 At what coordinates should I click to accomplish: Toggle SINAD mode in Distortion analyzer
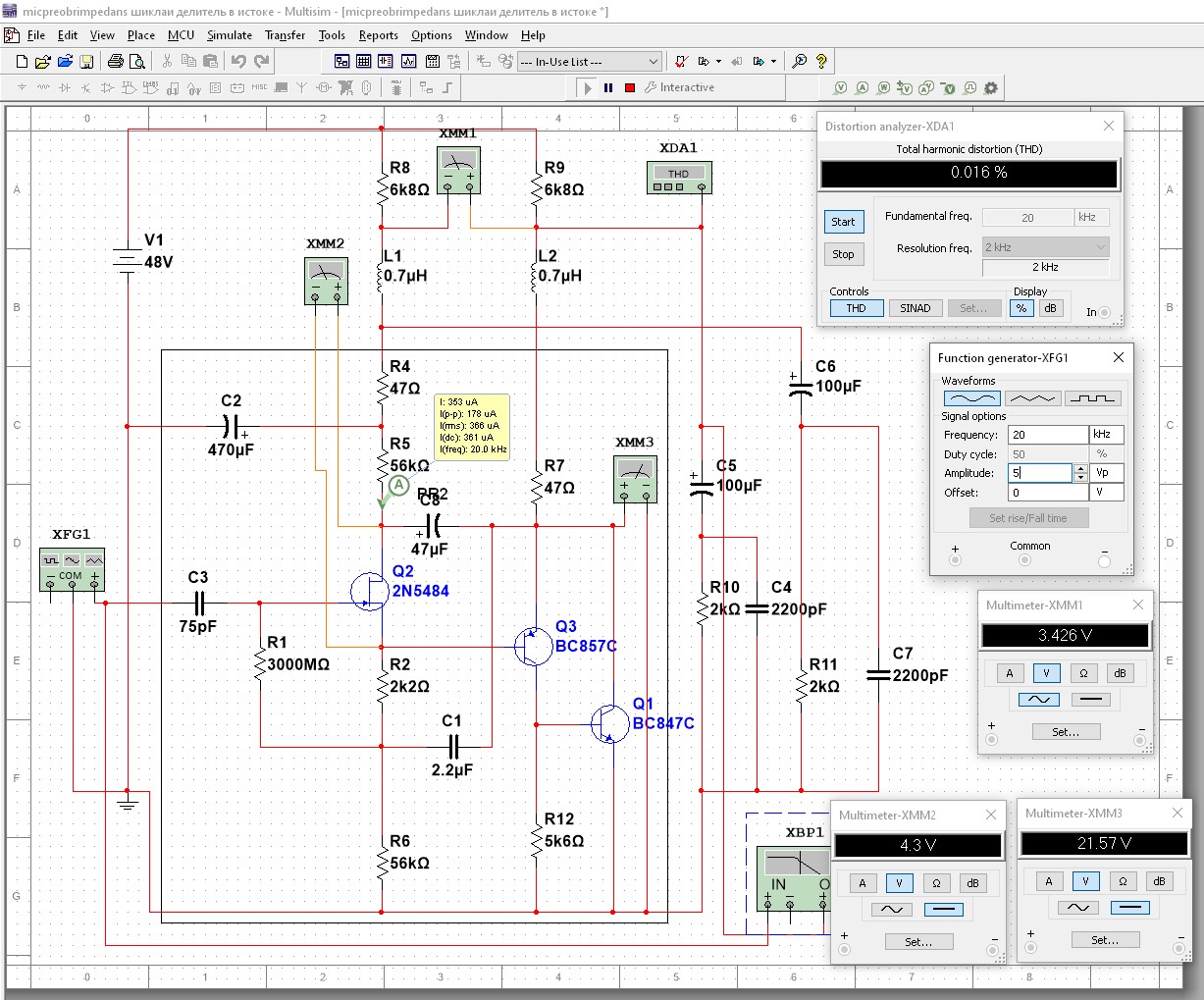pos(915,308)
